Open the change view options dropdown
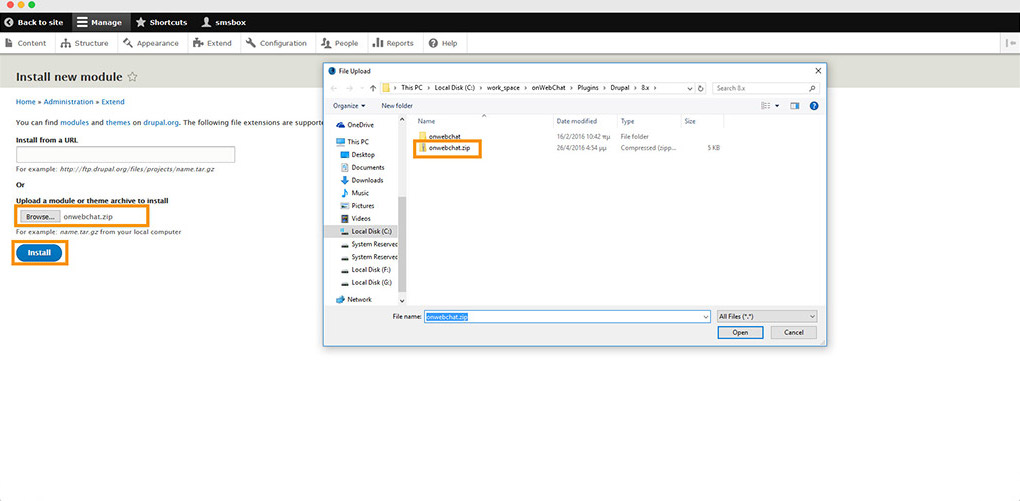This screenshot has width=1020, height=501. pyautogui.click(x=777, y=105)
